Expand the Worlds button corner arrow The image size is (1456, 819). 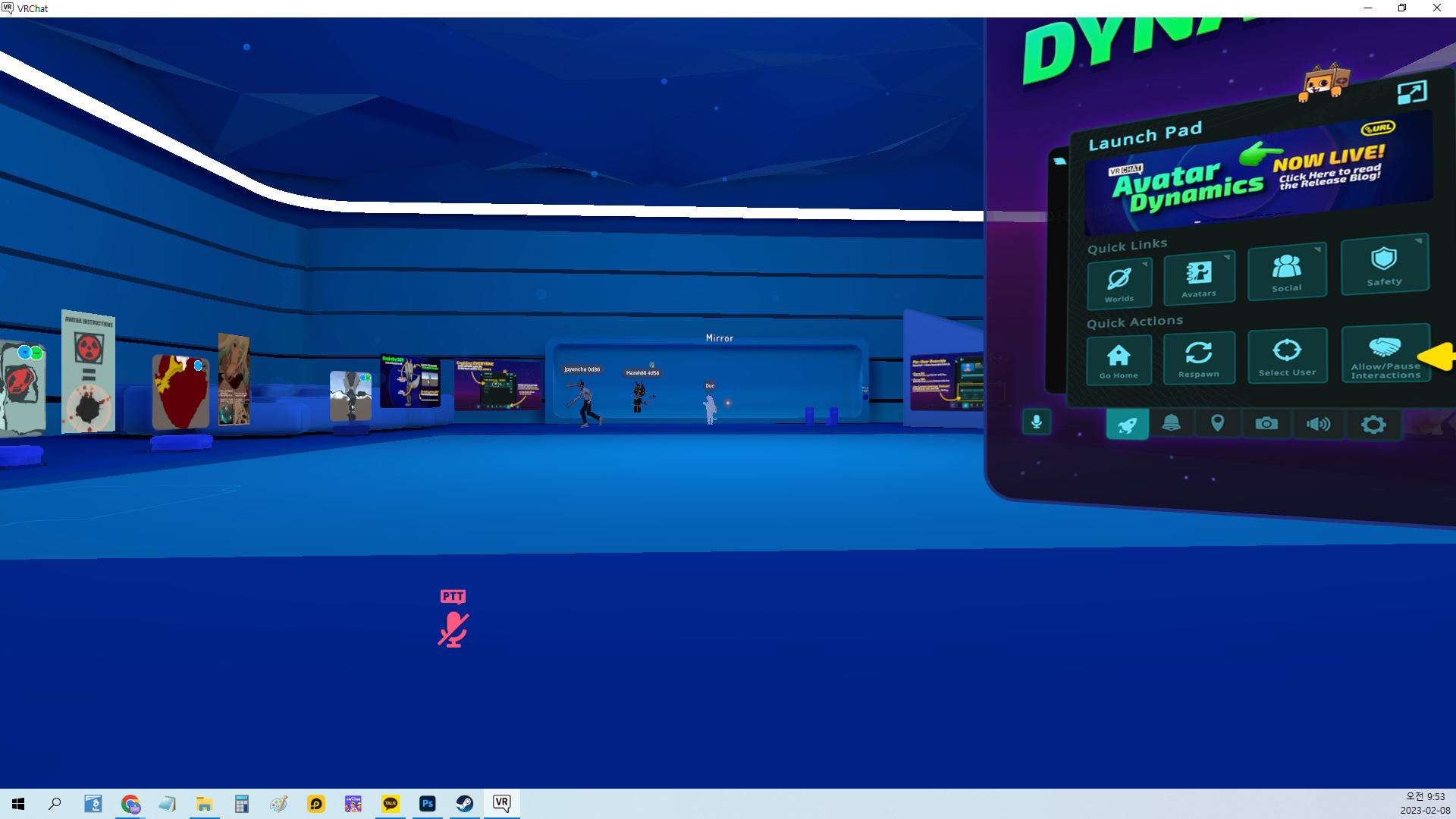[1145, 264]
